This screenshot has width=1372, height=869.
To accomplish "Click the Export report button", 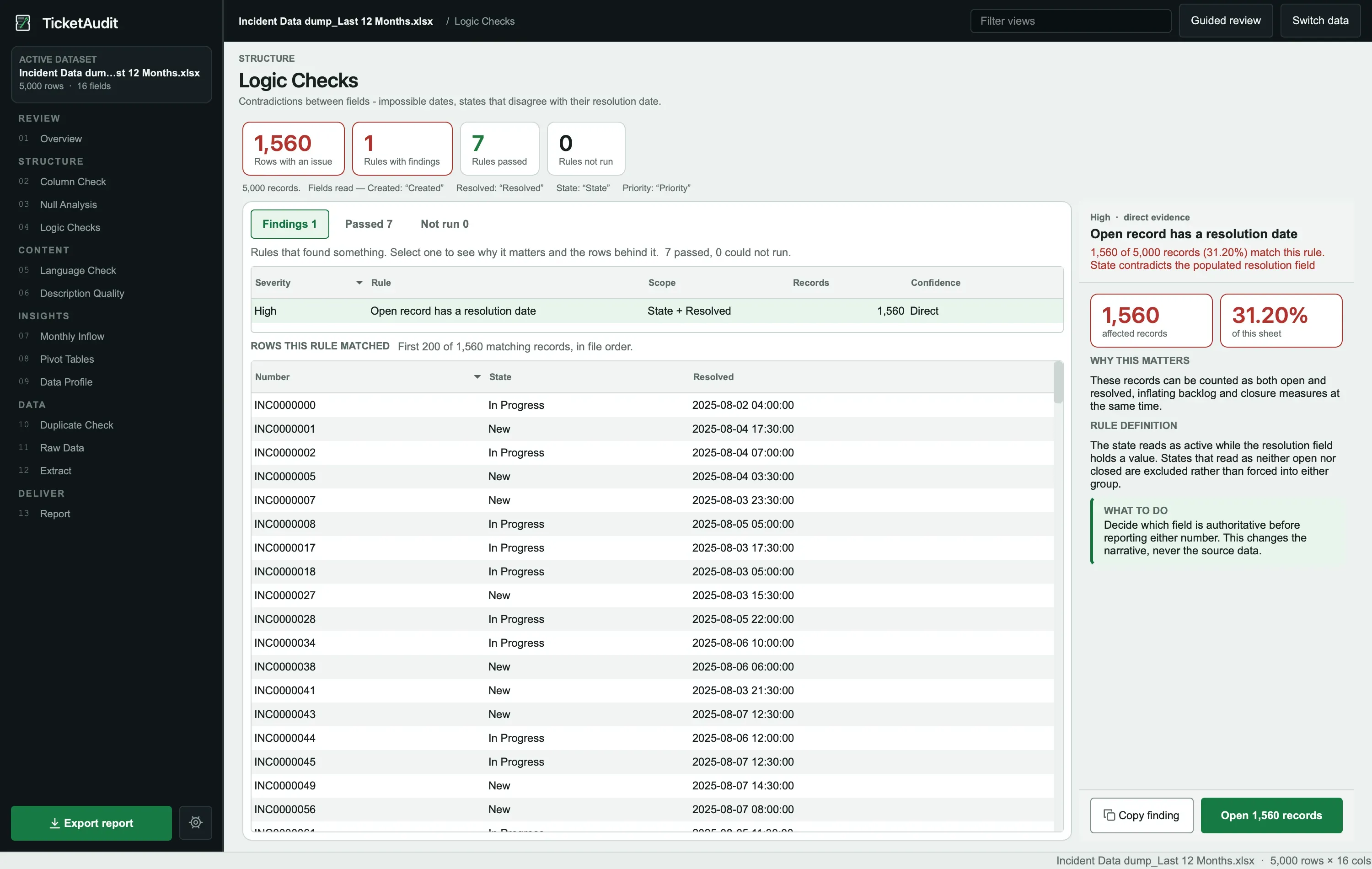I will point(91,823).
